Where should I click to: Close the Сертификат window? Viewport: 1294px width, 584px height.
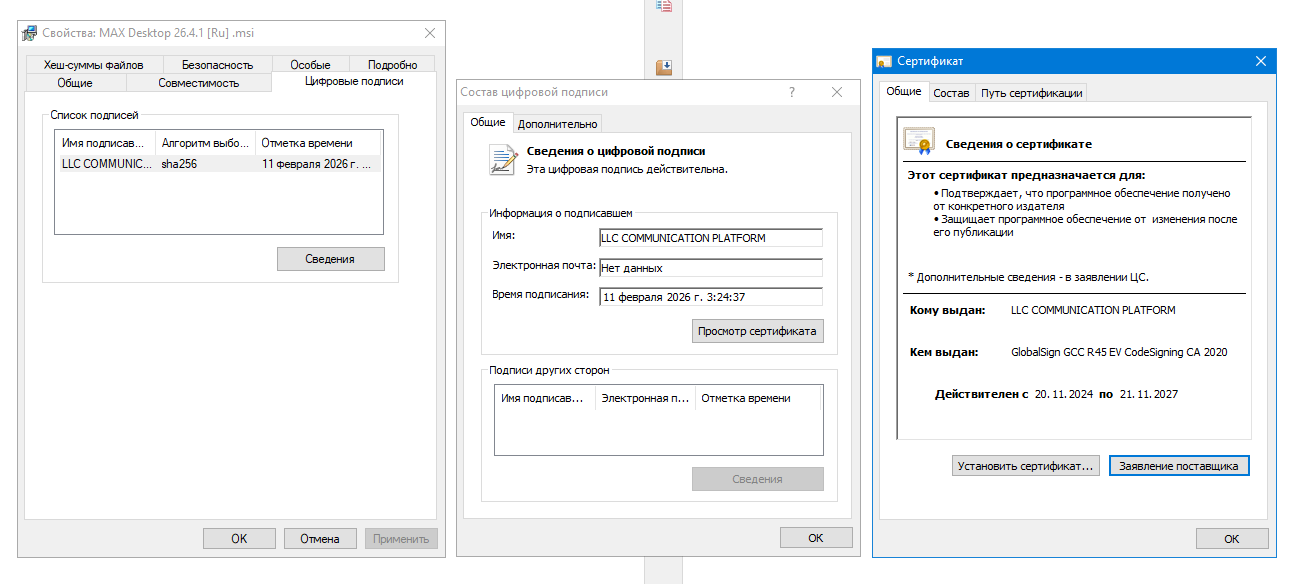click(1261, 61)
